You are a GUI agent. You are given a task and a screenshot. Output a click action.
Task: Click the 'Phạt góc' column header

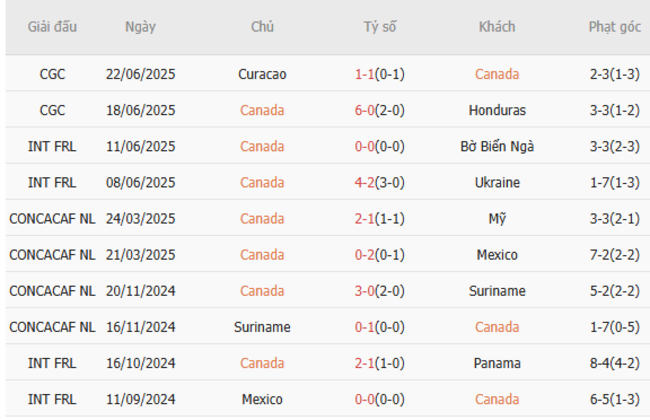tap(614, 27)
